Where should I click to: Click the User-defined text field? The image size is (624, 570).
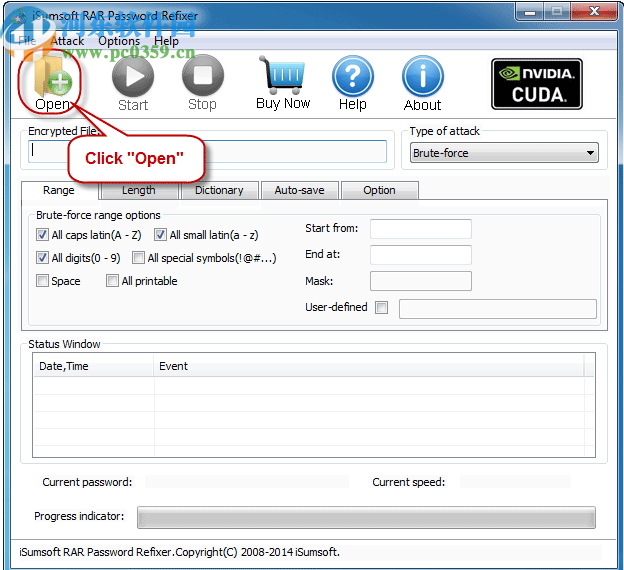coord(498,309)
